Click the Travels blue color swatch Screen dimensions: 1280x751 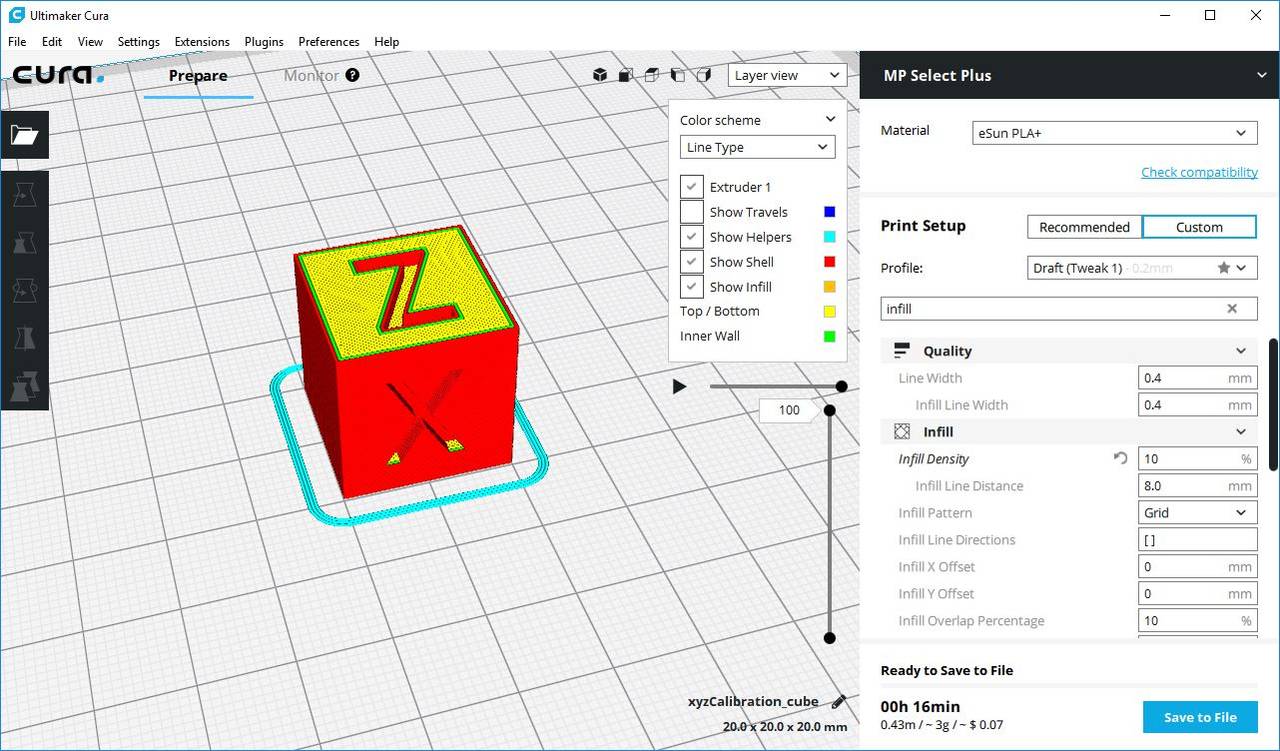pos(829,212)
